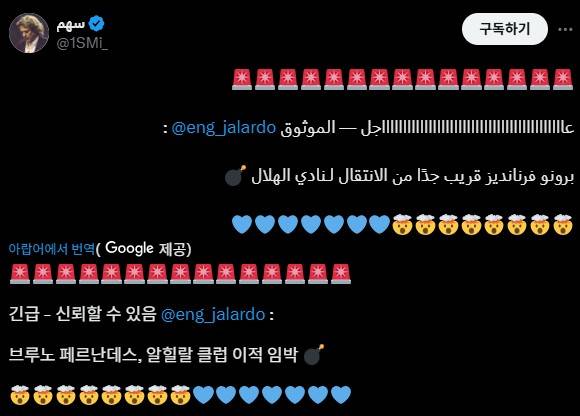Click the 구독하기 subscribe button
The image size is (580, 416).
click(505, 29)
